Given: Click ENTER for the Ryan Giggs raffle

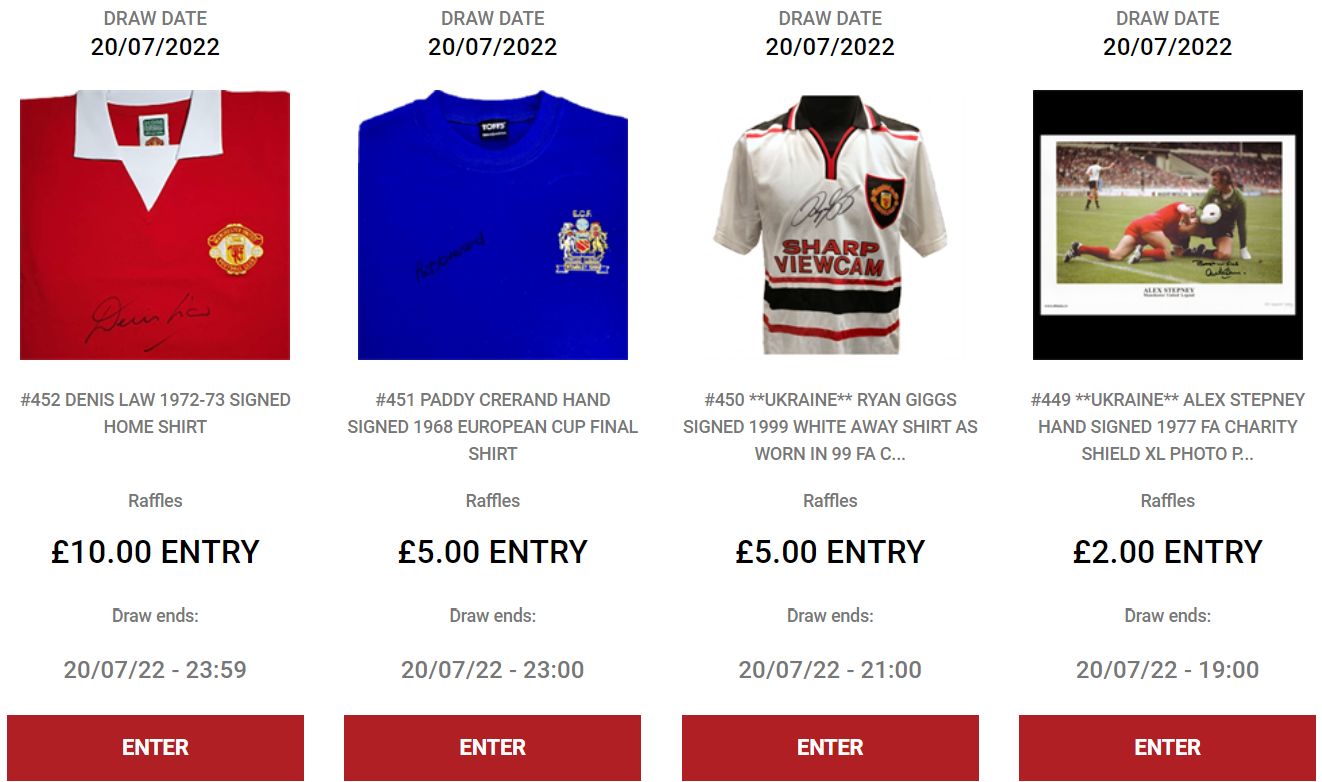Looking at the screenshot, I should [x=830, y=747].
